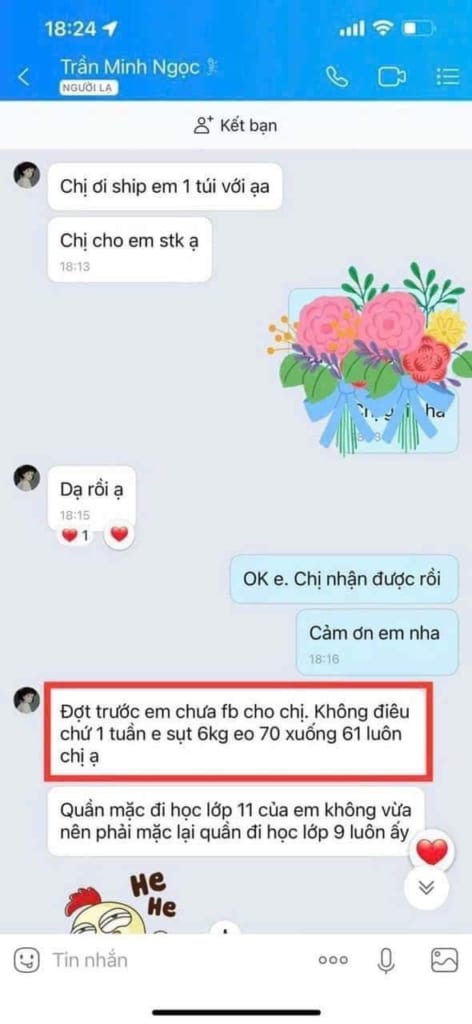Tap the back arrow in the chat header
The width and height of the screenshot is (472, 1024).
(24, 77)
